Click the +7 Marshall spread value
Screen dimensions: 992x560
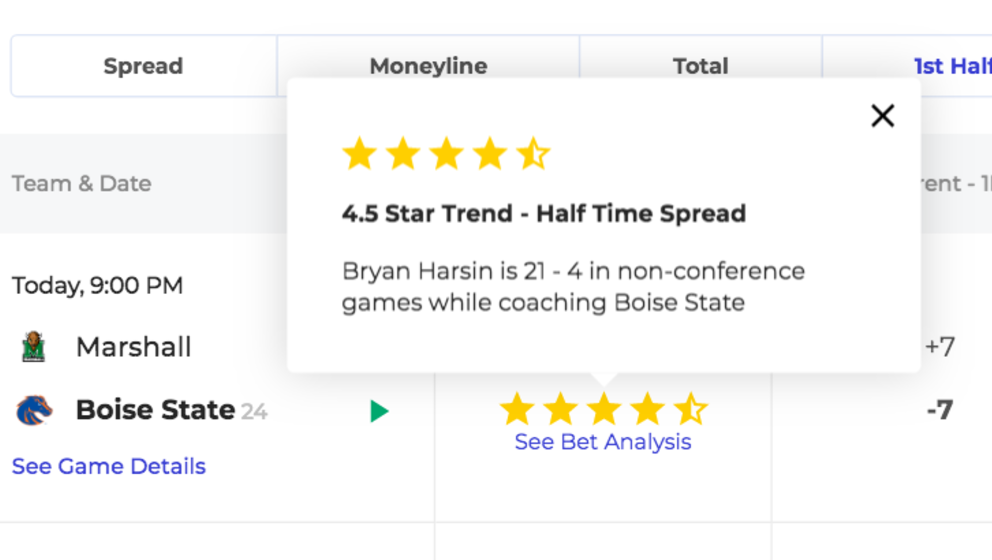click(940, 347)
